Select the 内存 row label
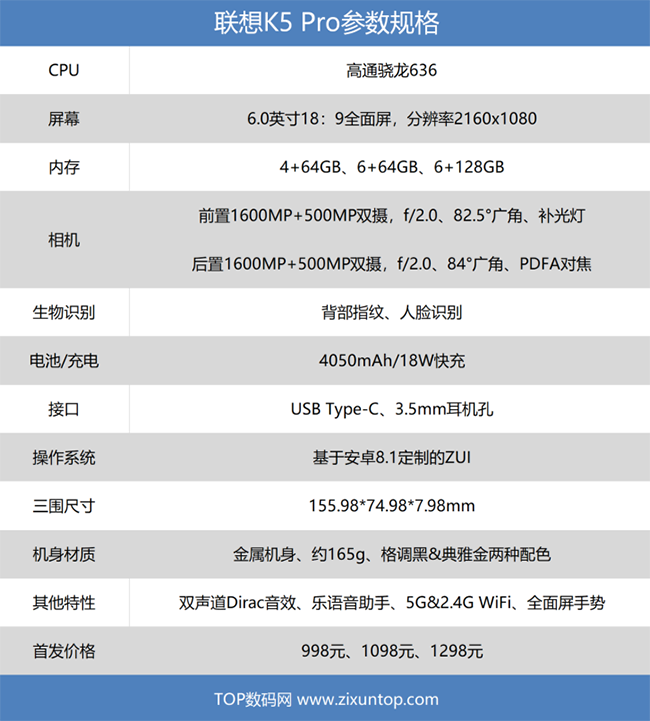The height and width of the screenshot is (721, 650). 64,167
